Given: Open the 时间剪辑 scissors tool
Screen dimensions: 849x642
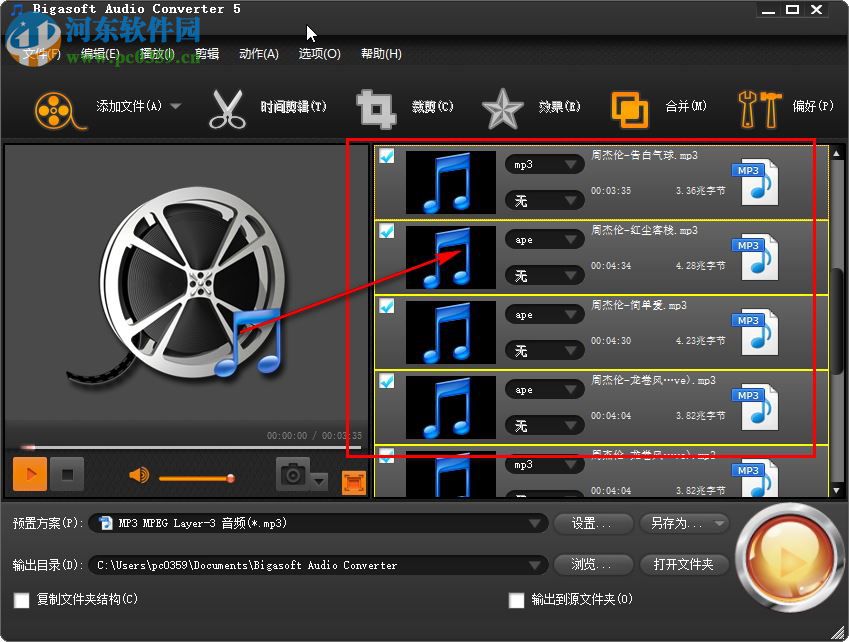Looking at the screenshot, I should pos(228,107).
